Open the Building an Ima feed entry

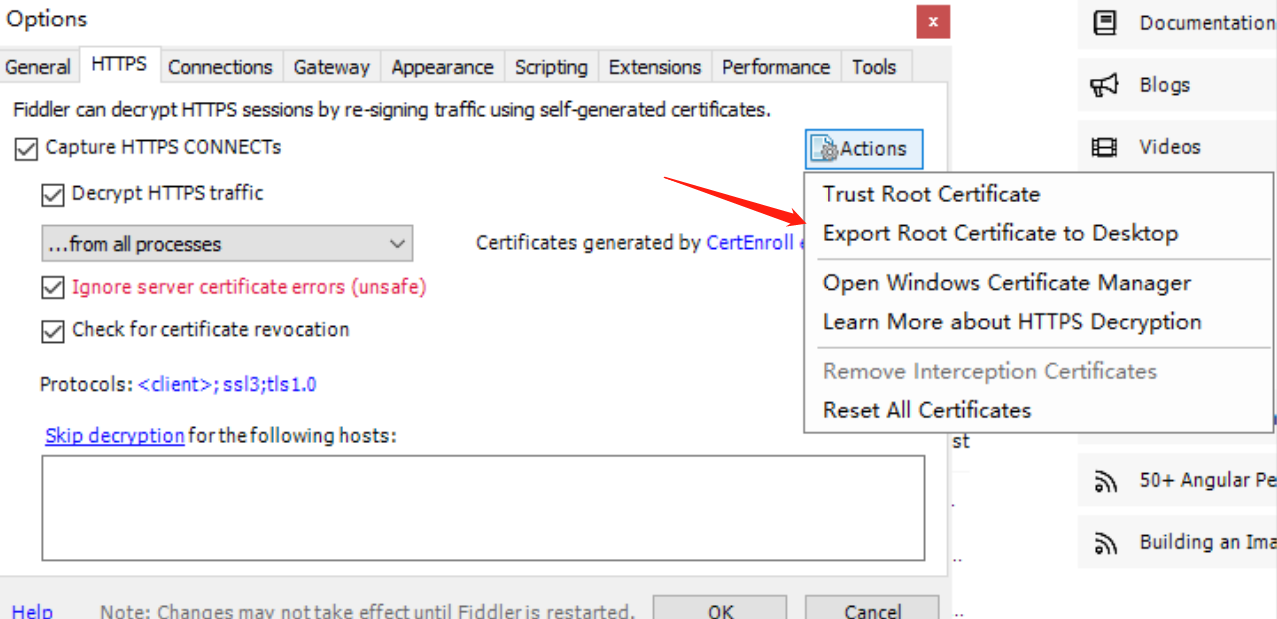point(1208,543)
